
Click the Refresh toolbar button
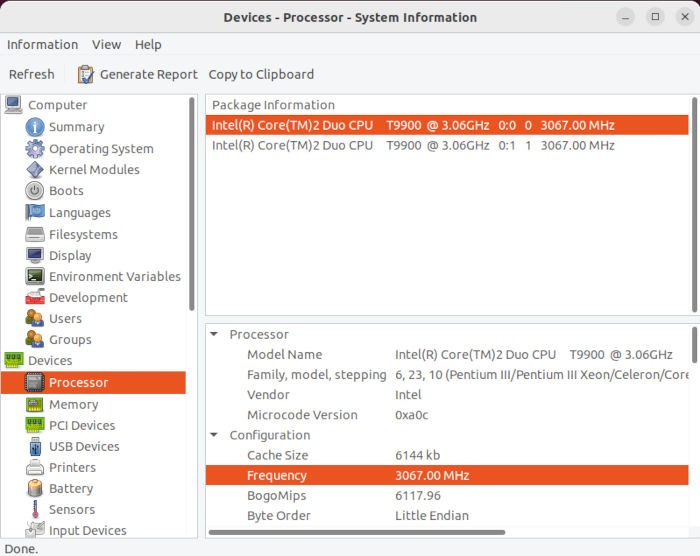(32, 75)
